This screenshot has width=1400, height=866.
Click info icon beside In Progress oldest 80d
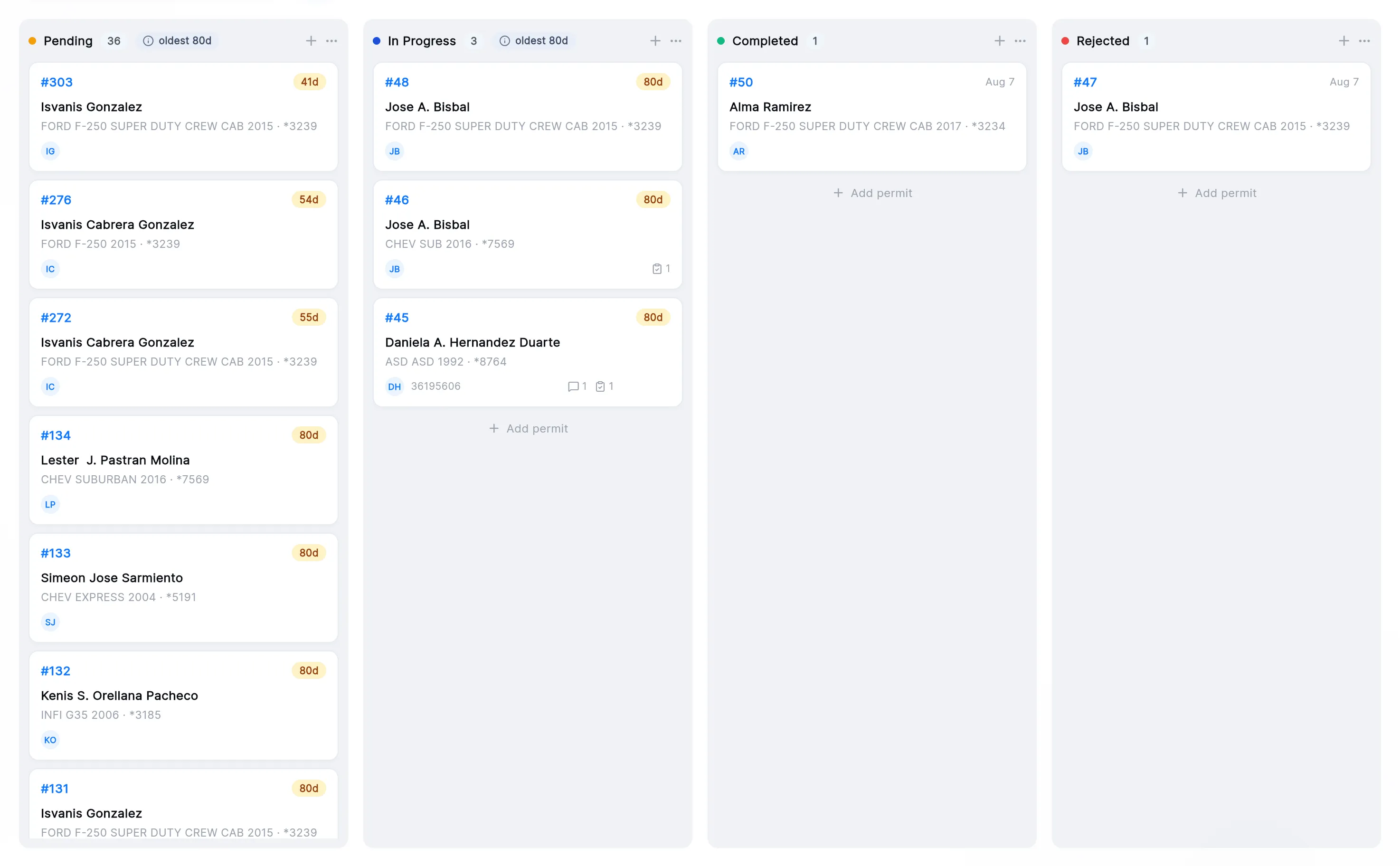point(505,41)
